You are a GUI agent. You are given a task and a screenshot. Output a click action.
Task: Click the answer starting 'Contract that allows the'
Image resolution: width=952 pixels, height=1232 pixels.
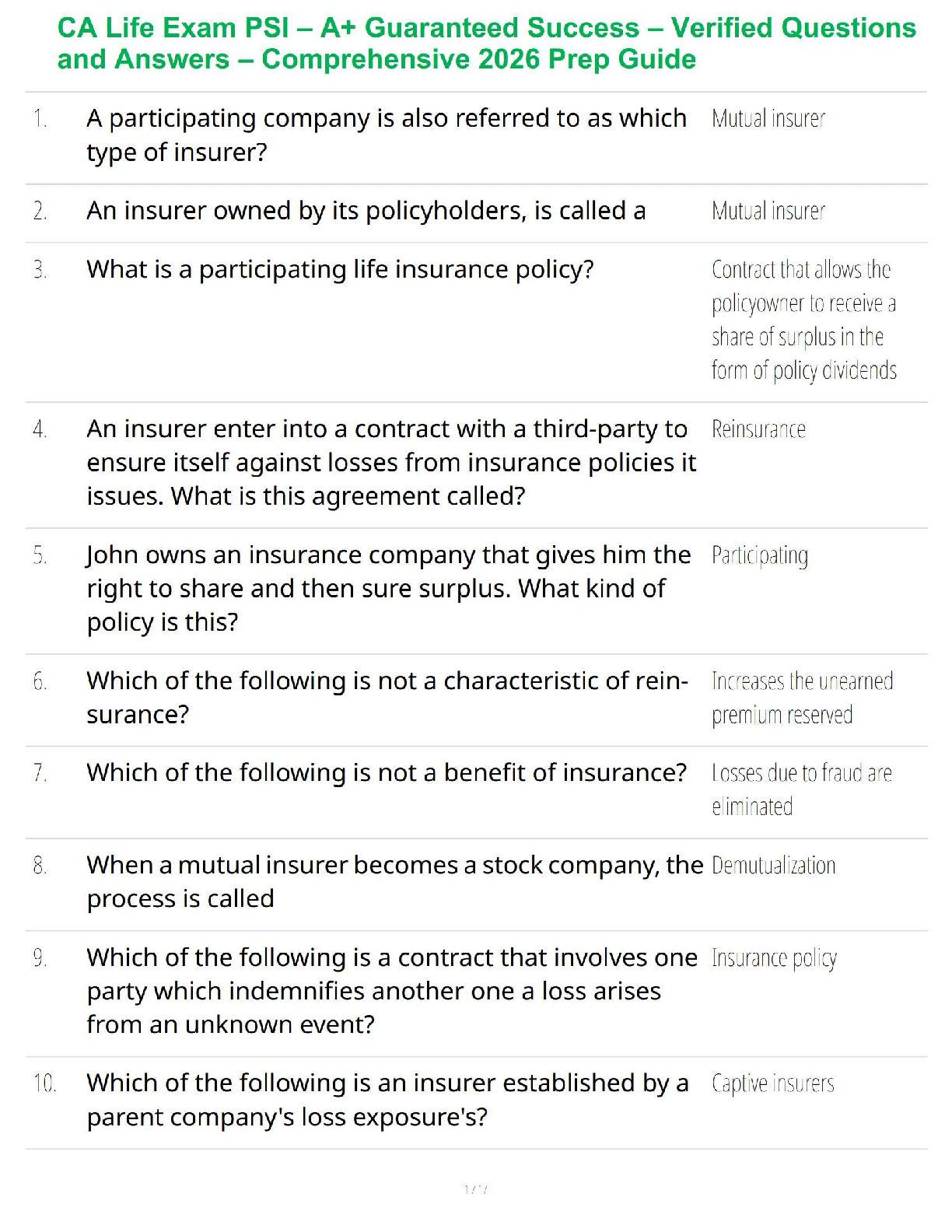click(x=803, y=320)
